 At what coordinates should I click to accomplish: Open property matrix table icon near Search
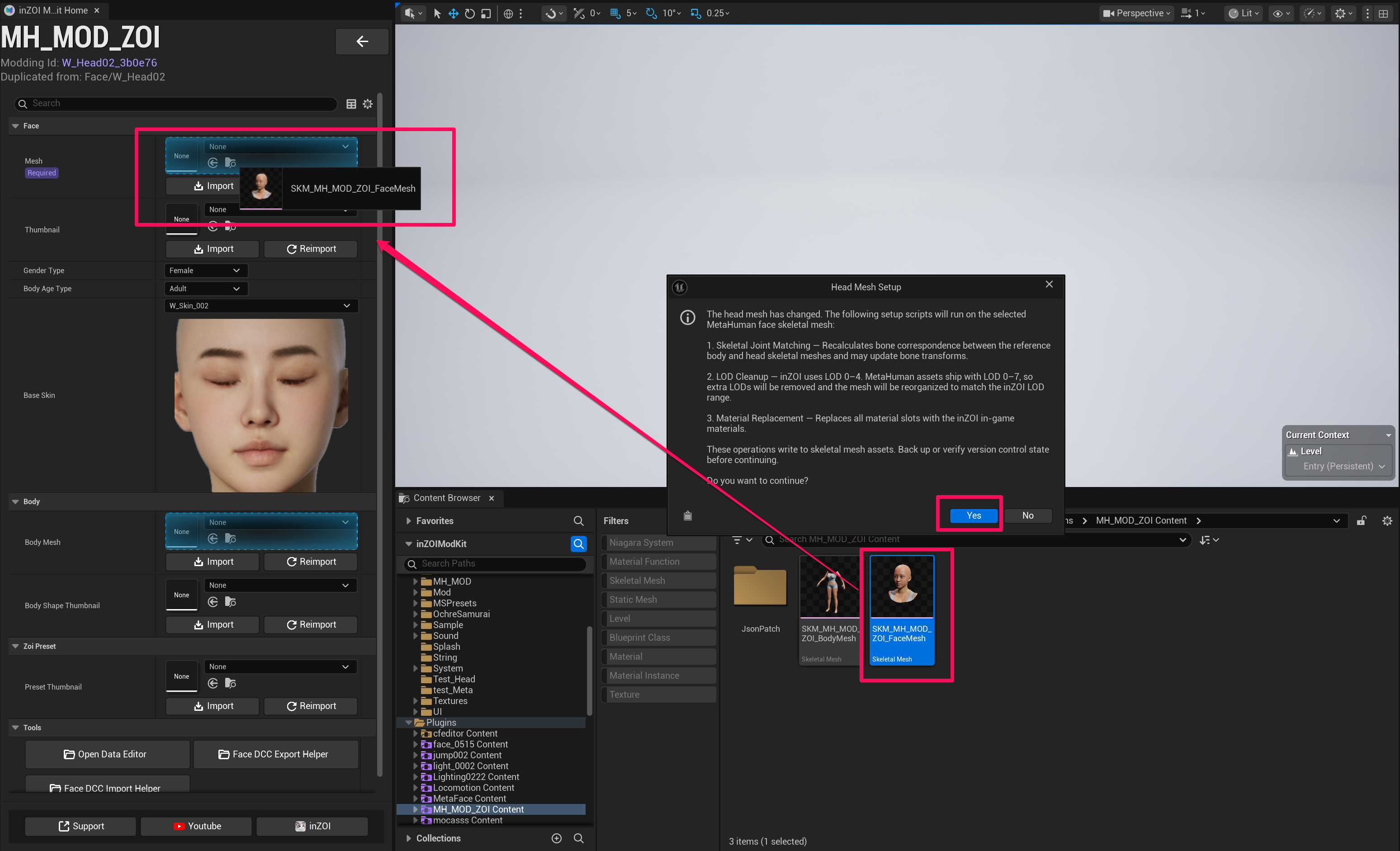[x=351, y=104]
